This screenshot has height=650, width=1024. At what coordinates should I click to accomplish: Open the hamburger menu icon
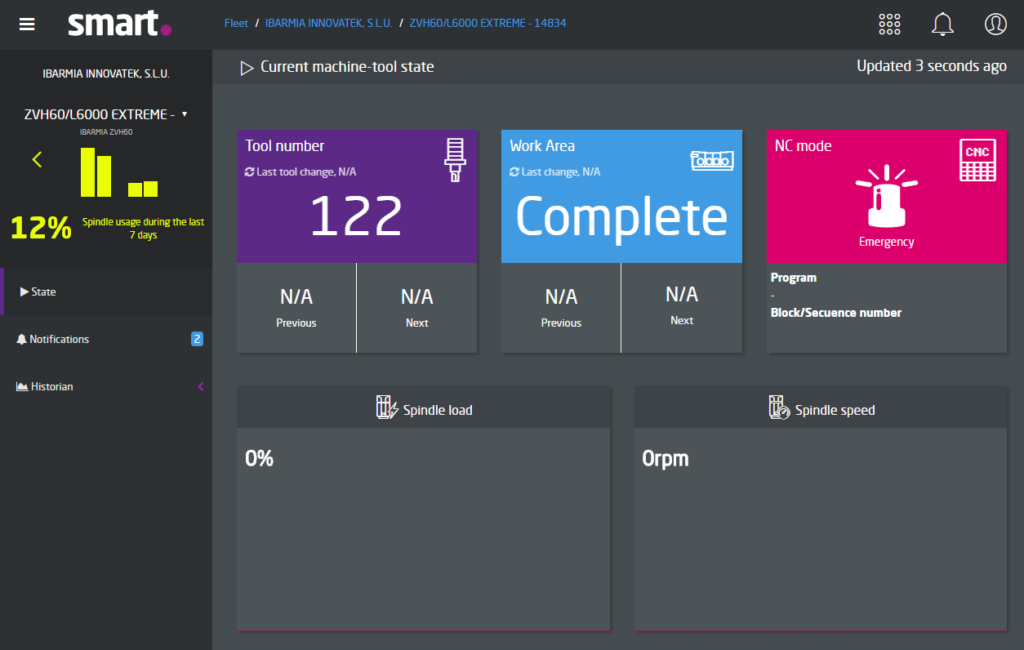(27, 24)
